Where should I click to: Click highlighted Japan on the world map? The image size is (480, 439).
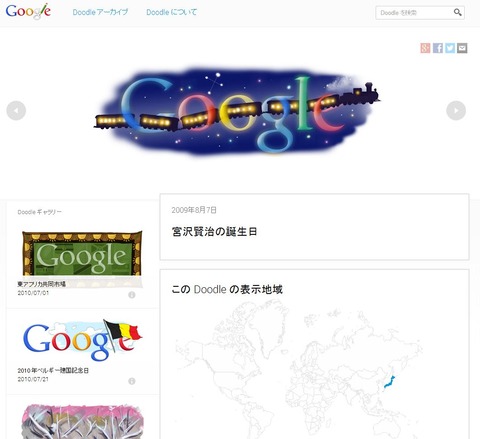point(389,382)
